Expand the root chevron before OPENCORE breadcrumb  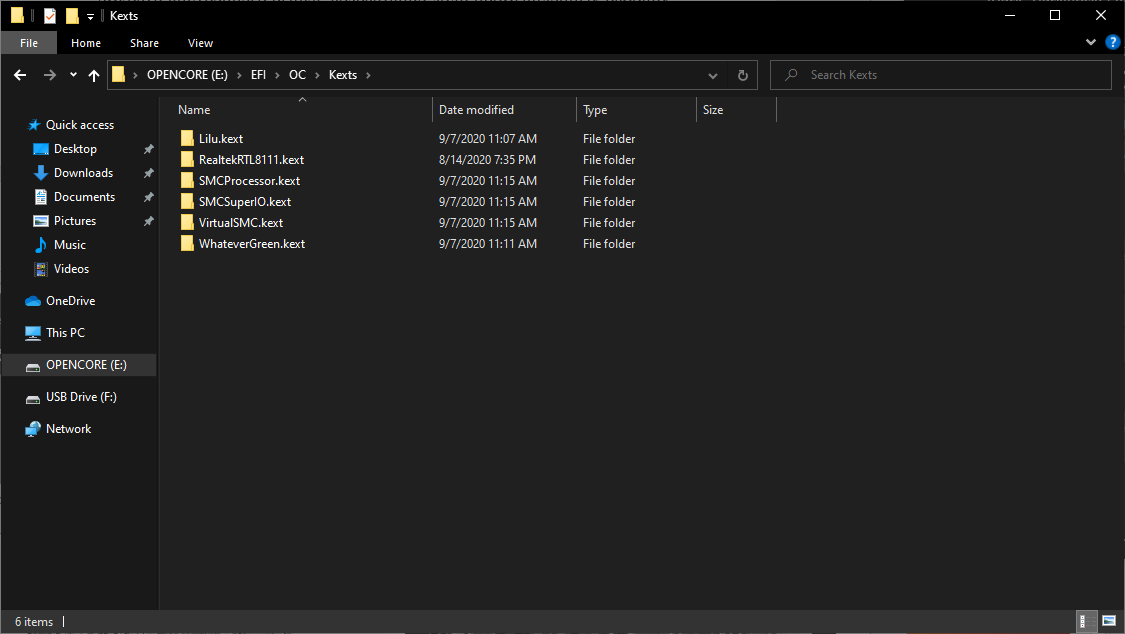136,75
